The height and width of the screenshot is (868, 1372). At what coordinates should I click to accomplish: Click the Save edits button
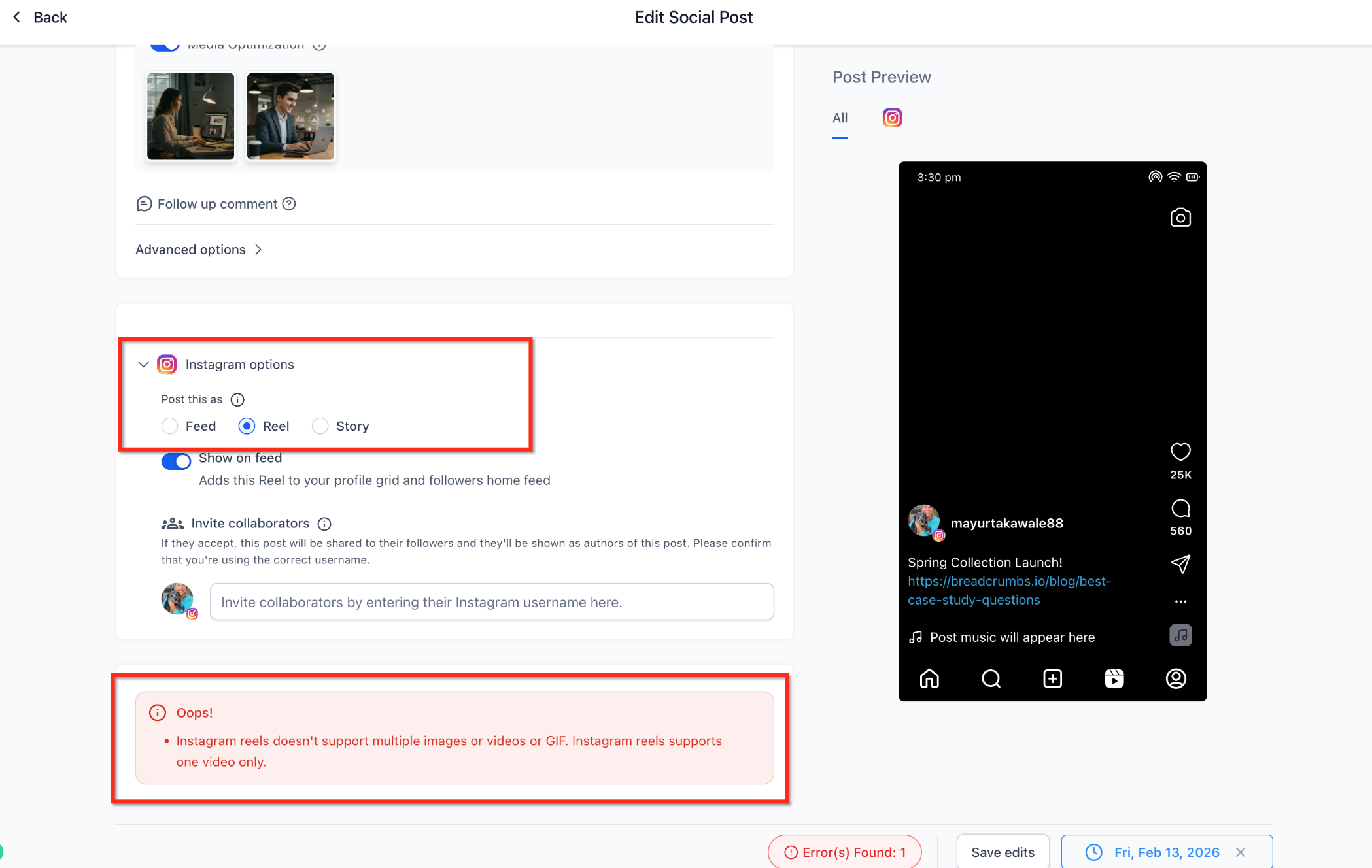click(1003, 852)
